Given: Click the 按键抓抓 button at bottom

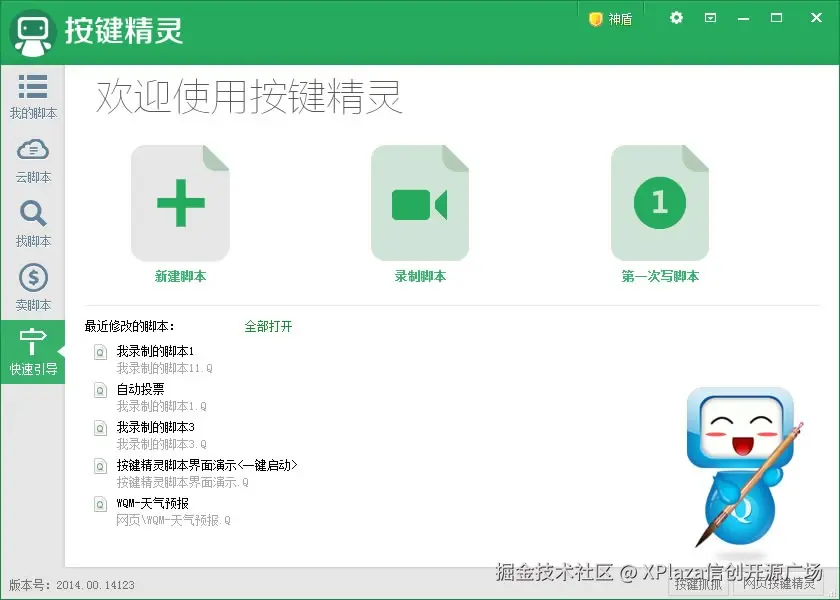Looking at the screenshot, I should pyautogui.click(x=699, y=584).
